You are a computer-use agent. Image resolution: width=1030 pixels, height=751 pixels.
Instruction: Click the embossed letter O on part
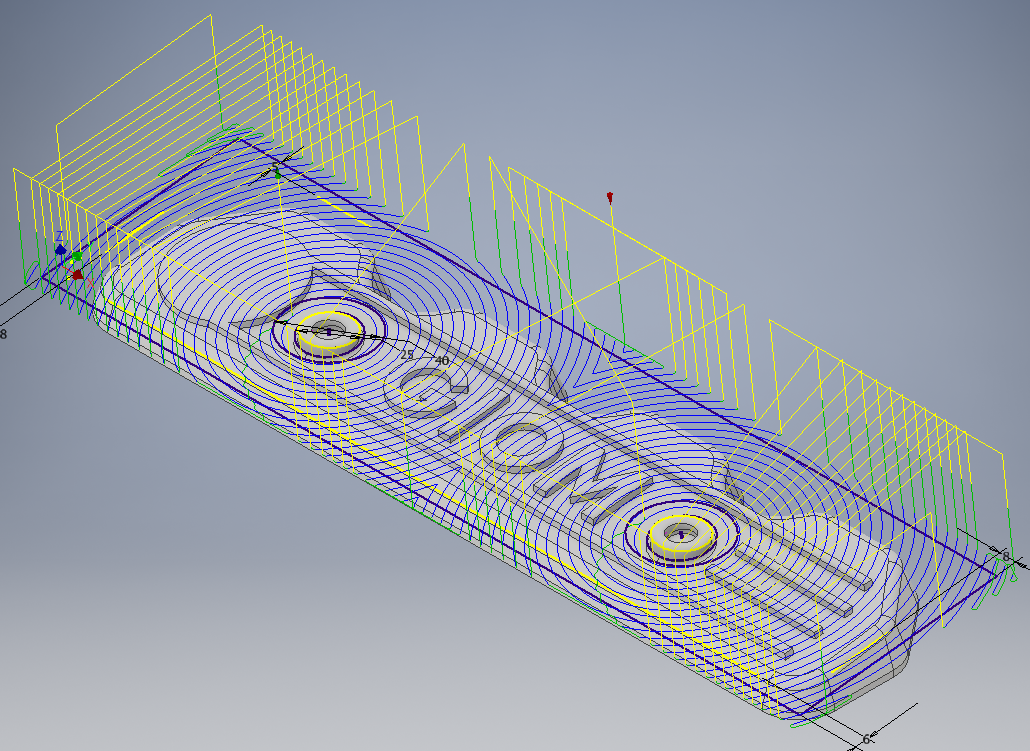(x=517, y=446)
